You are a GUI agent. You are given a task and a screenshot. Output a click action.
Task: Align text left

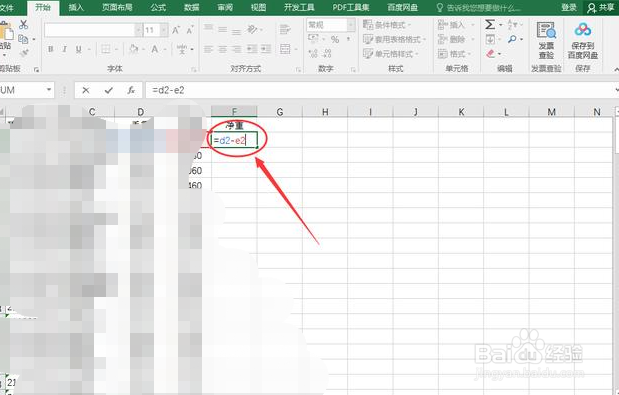coord(208,49)
